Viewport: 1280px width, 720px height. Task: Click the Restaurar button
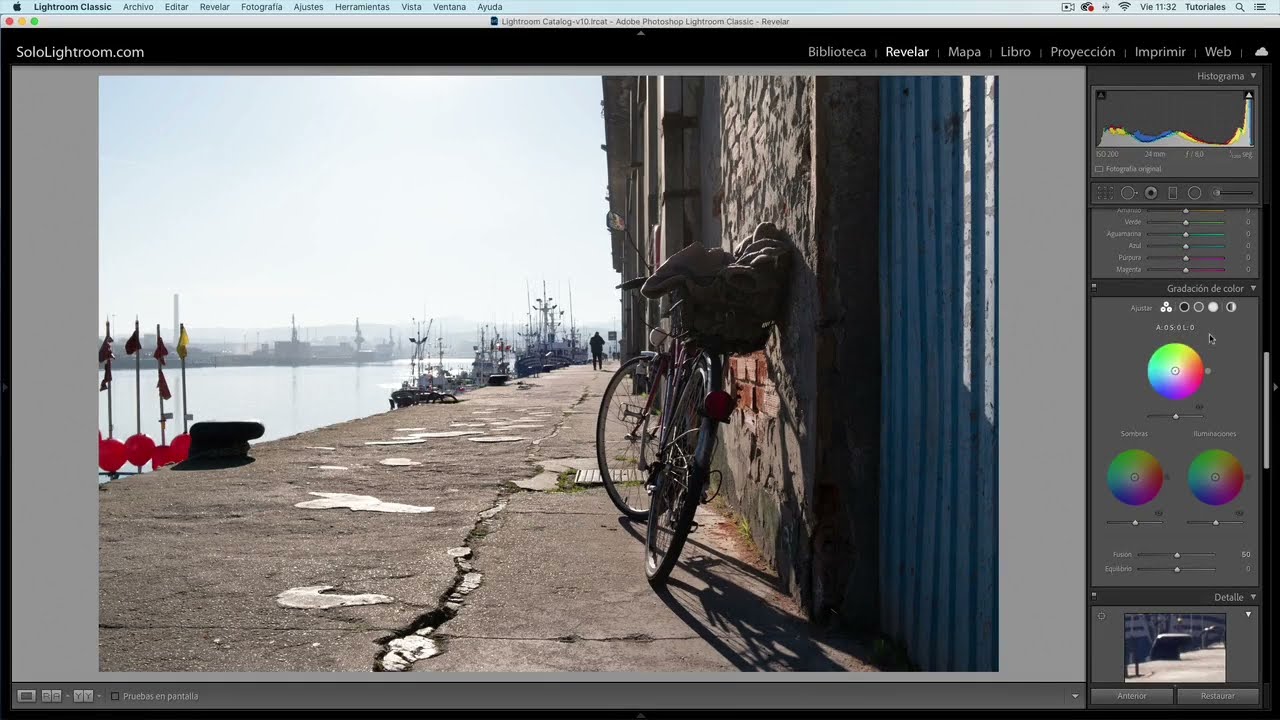click(1217, 696)
